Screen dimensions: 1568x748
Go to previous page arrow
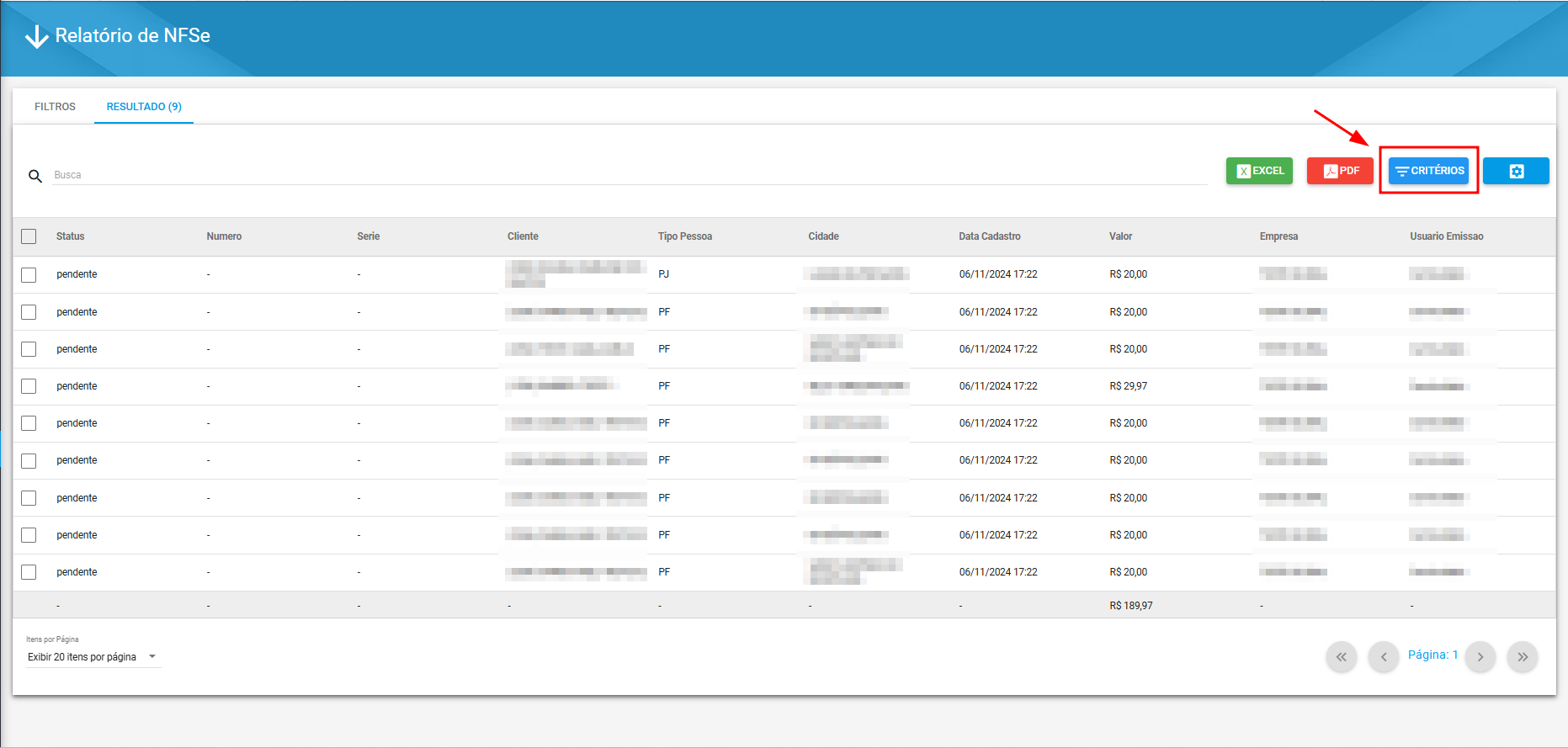[1384, 656]
